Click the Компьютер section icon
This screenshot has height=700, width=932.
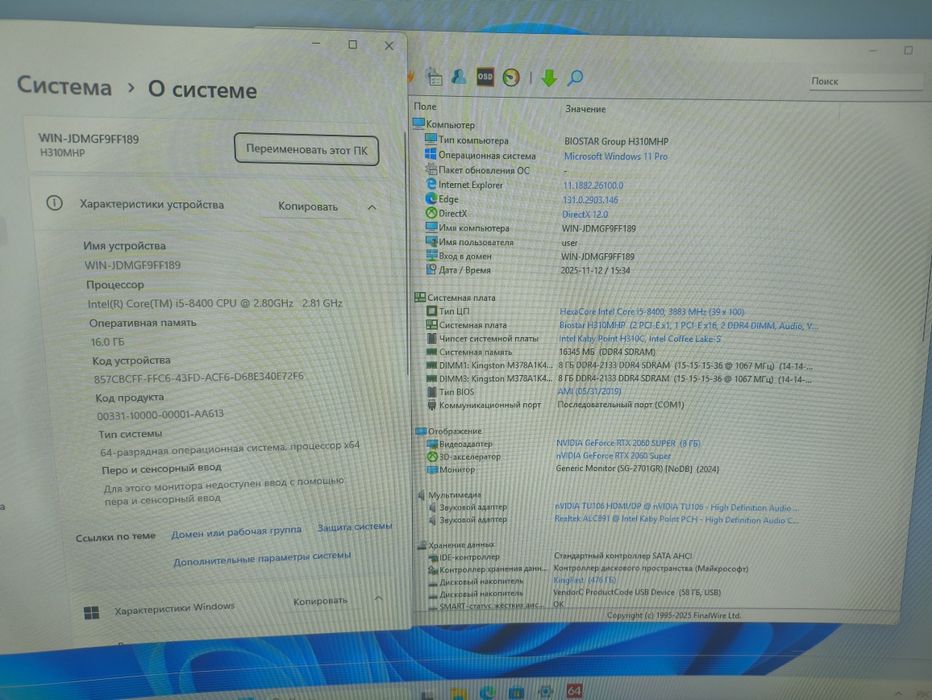click(418, 124)
